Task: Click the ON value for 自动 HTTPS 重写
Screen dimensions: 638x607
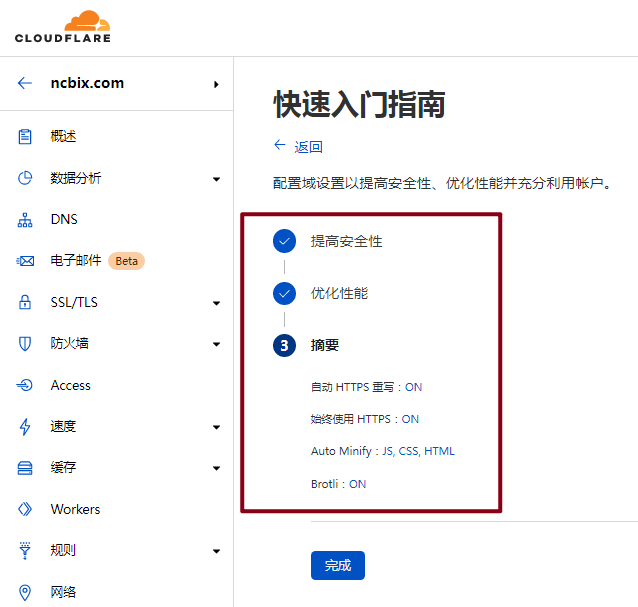Action: pyautogui.click(x=413, y=387)
